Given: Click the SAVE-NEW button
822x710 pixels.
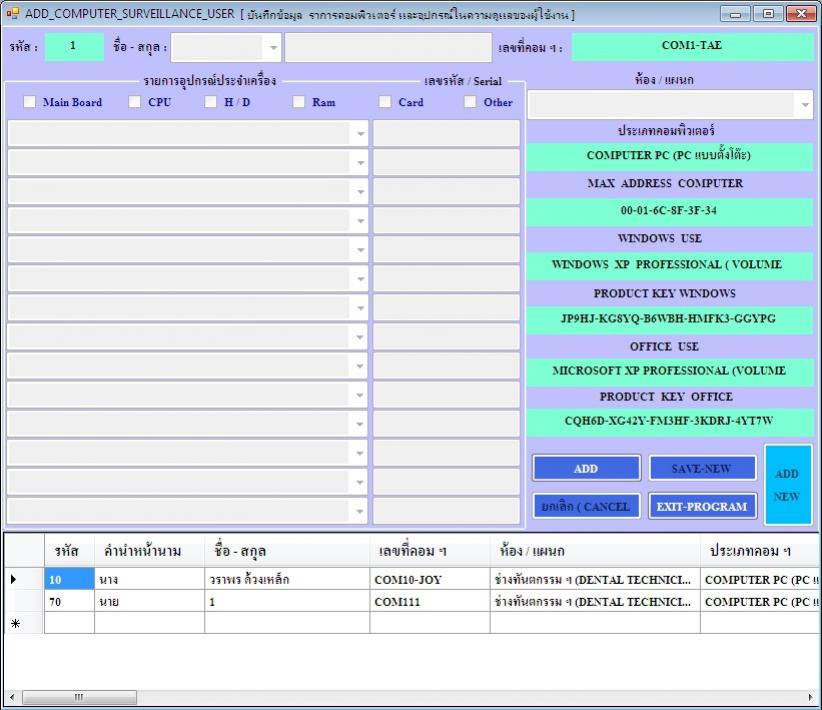Looking at the screenshot, I should click(x=701, y=468).
